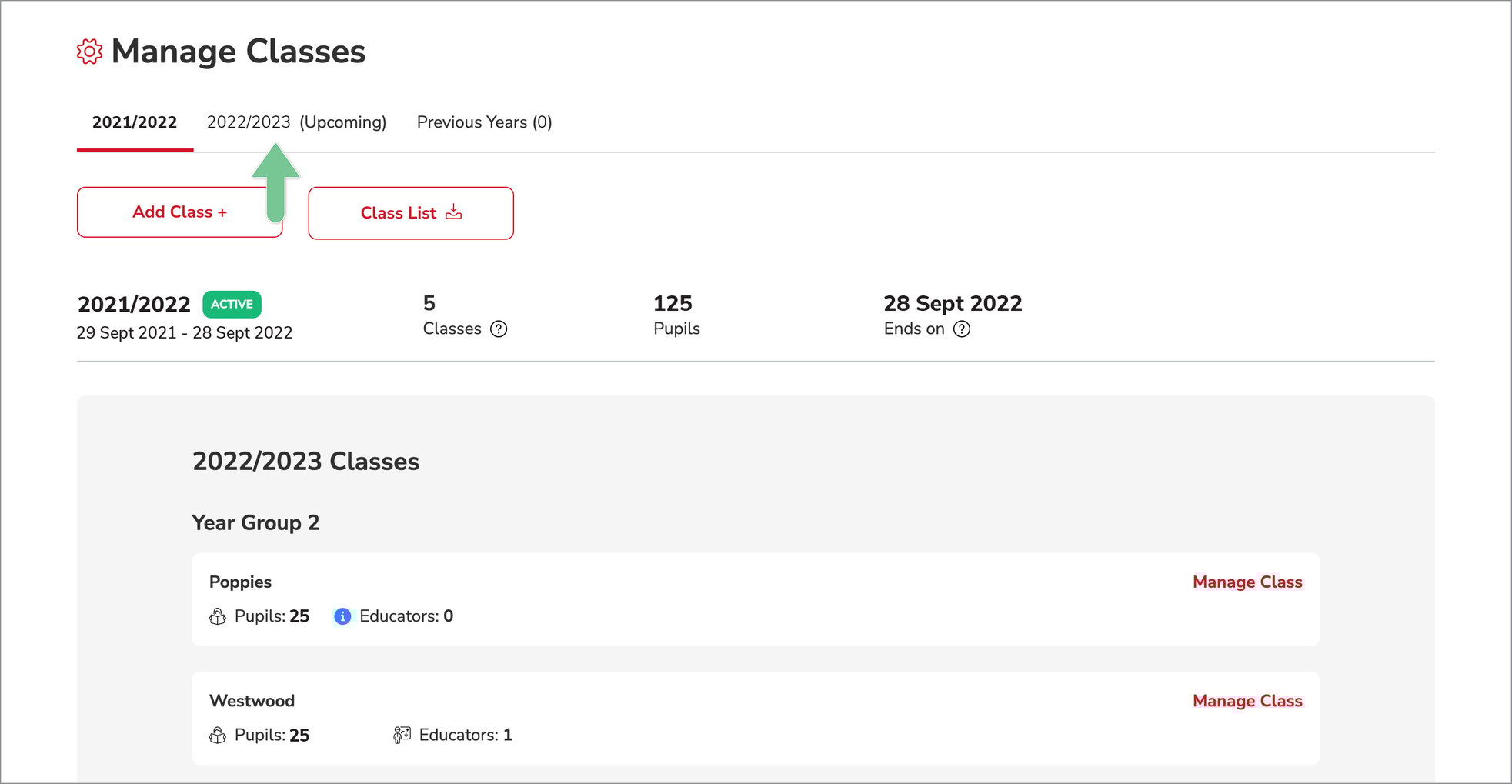Click the pupils icon in the Westwood row

pyautogui.click(x=218, y=736)
